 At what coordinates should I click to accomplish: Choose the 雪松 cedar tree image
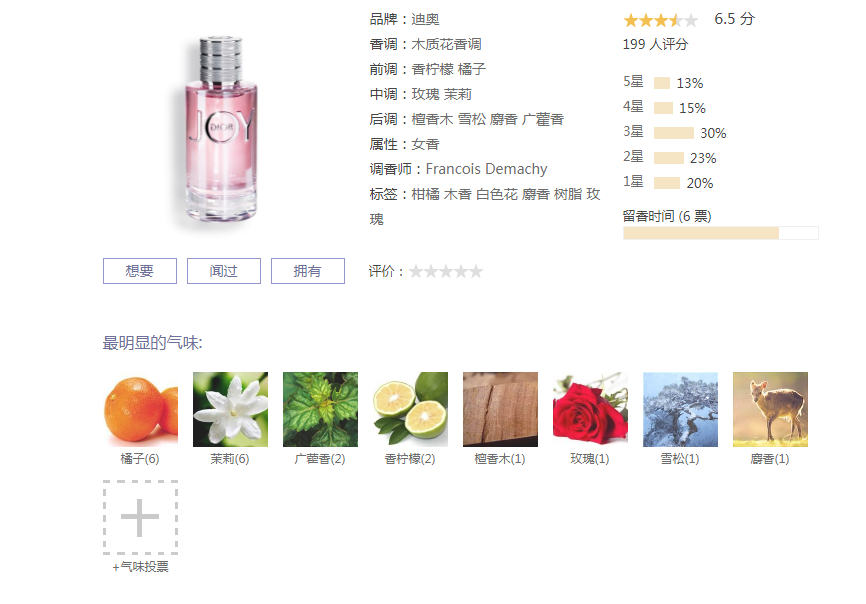coord(680,409)
